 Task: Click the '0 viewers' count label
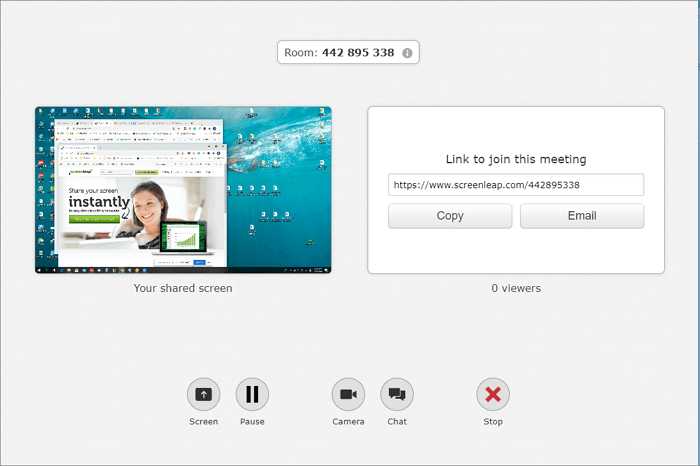[515, 288]
